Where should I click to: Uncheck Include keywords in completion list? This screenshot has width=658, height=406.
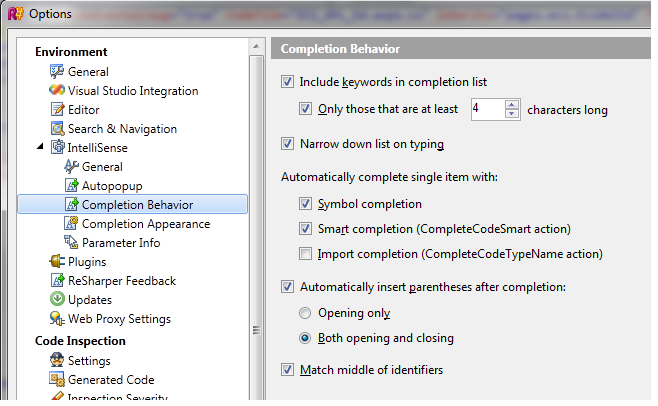[x=287, y=81]
